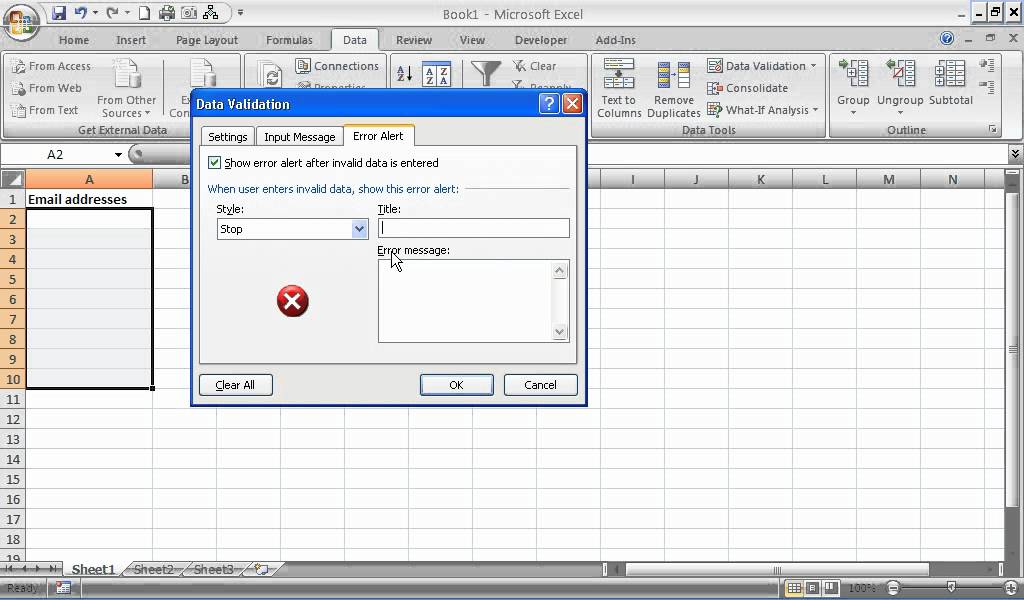1024x600 pixels.
Task: Import data From Access
Action: pyautogui.click(x=51, y=66)
